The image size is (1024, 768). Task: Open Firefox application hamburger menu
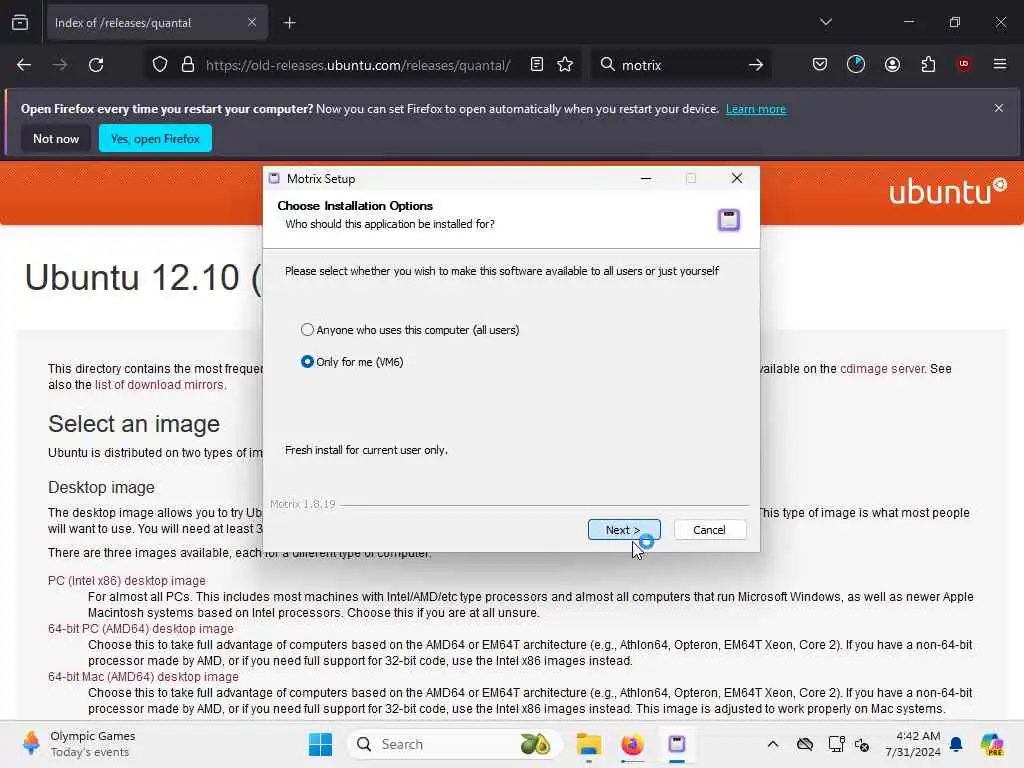[1000, 64]
